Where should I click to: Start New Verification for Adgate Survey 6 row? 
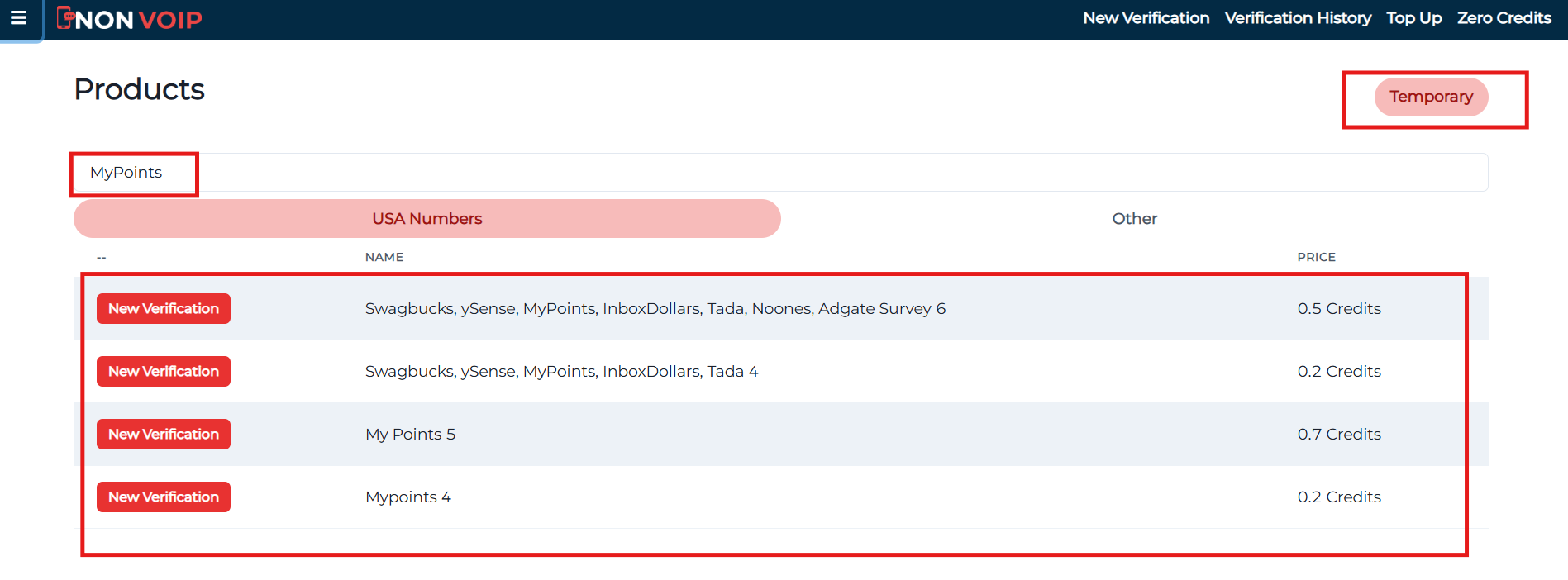click(164, 308)
